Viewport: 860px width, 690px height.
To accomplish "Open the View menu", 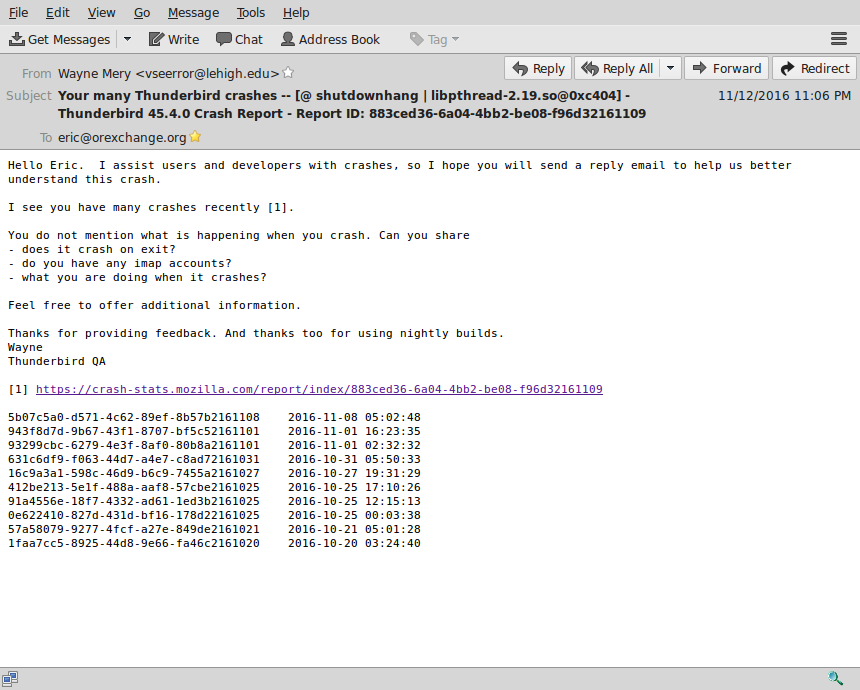I will pyautogui.click(x=101, y=13).
